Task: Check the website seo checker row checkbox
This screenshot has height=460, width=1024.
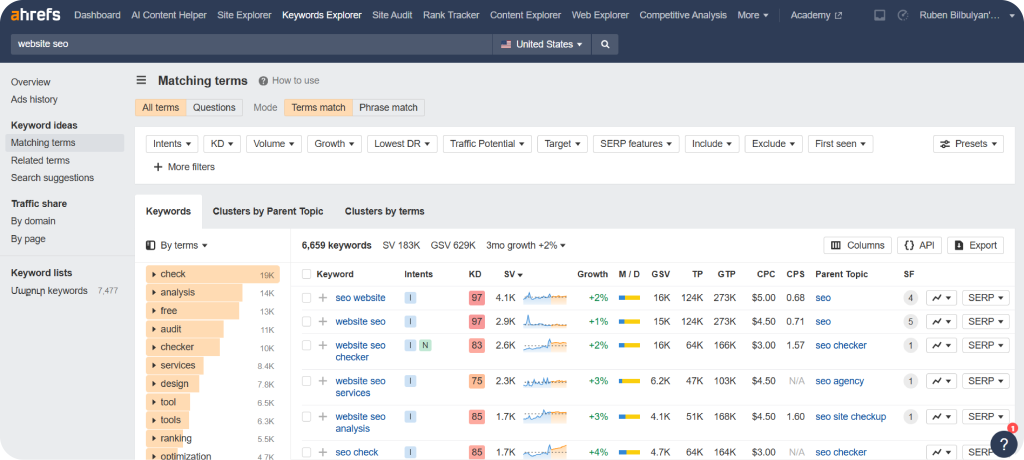Action: pos(306,345)
